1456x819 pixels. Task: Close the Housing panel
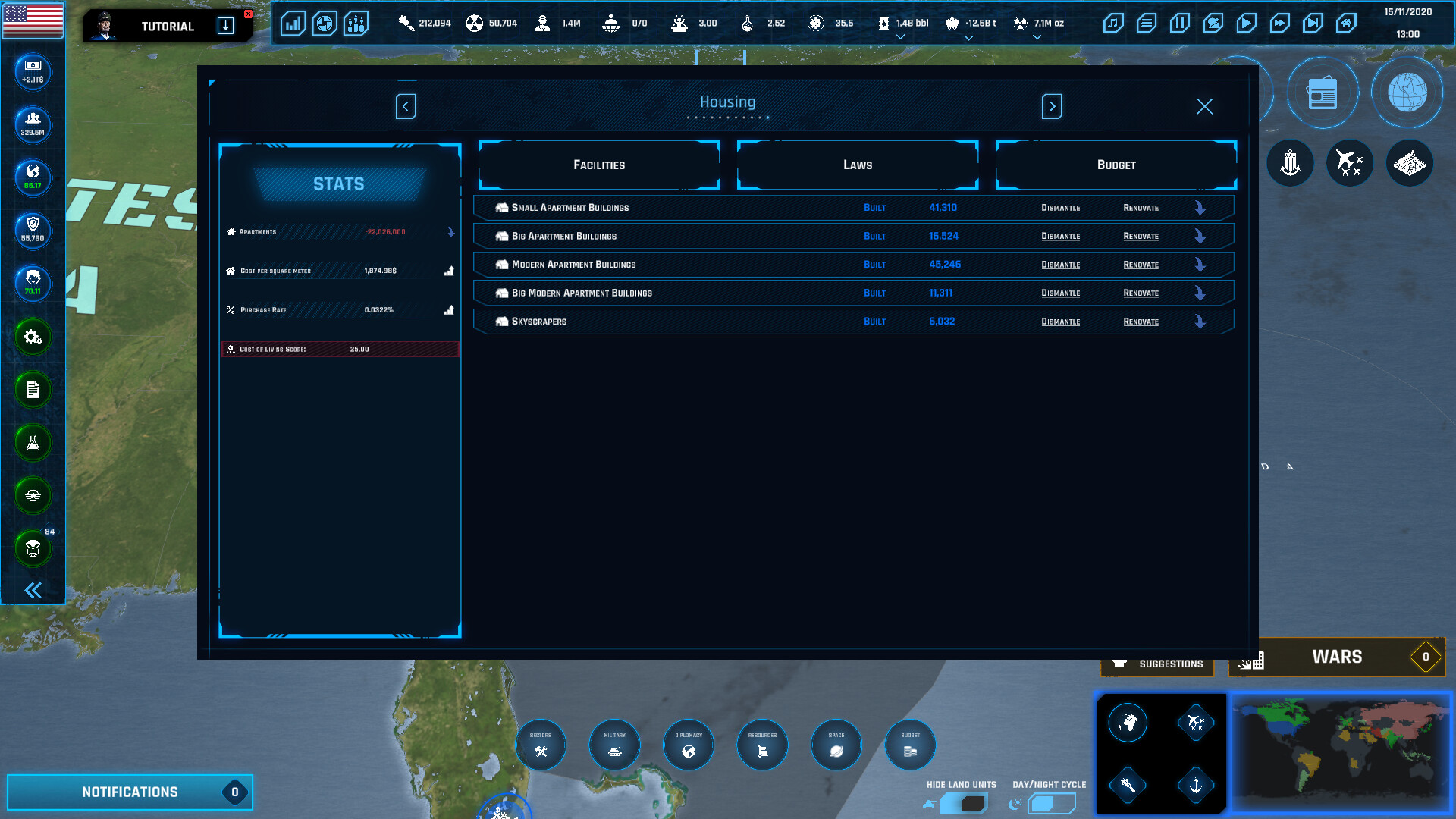click(x=1204, y=106)
